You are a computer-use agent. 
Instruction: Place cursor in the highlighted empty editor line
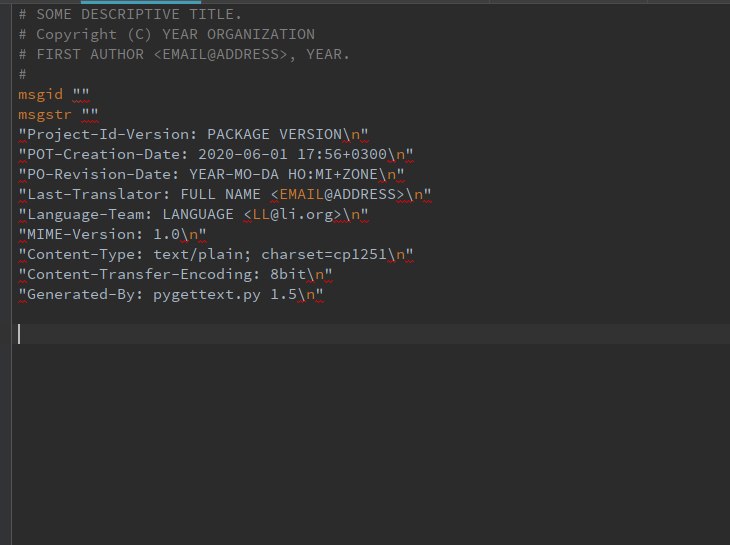click(x=372, y=334)
